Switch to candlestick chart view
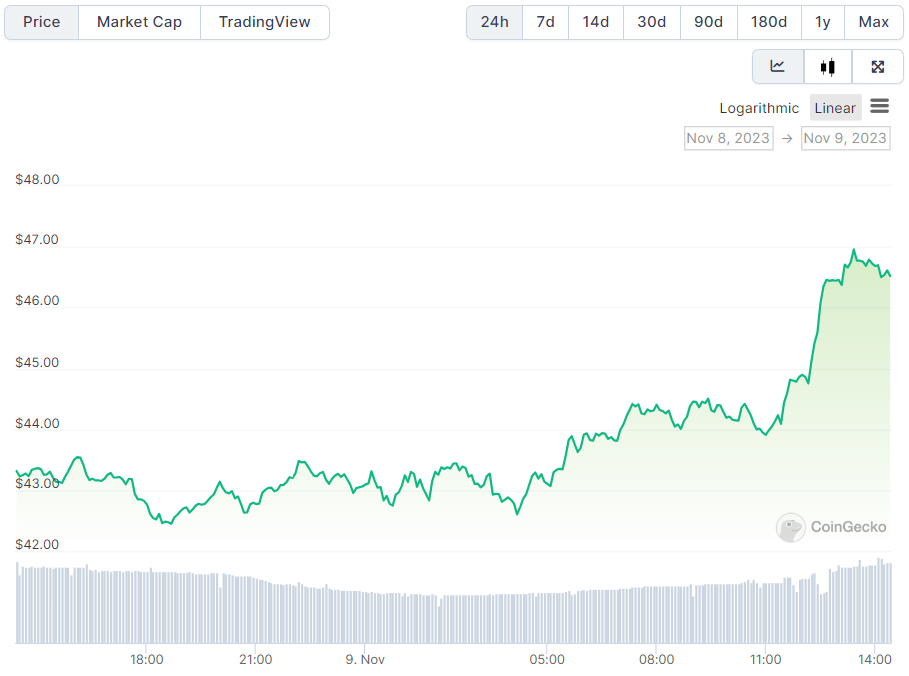This screenshot has height=676, width=909. [827, 67]
